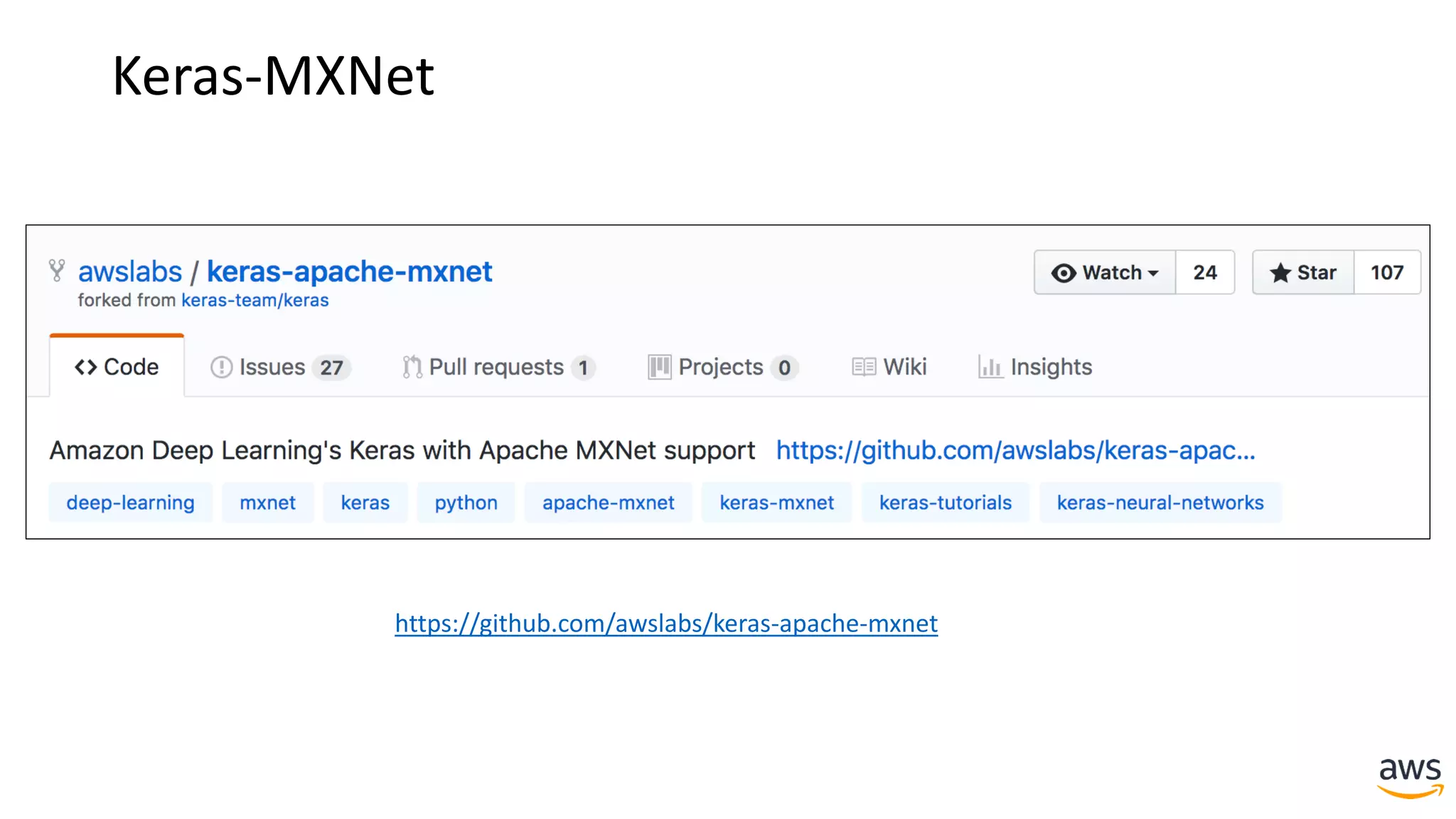1456x819 pixels.
Task: Click the fork icon beside awslabs
Action: [x=57, y=270]
